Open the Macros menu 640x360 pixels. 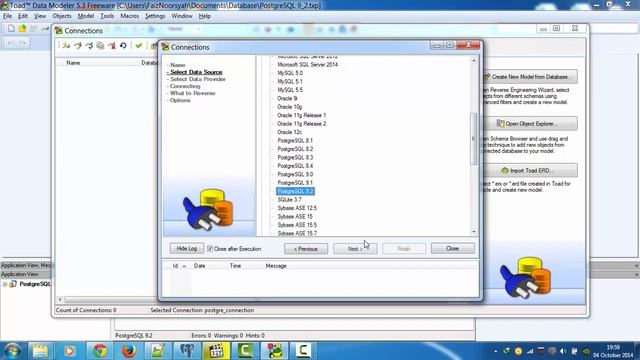pos(129,16)
